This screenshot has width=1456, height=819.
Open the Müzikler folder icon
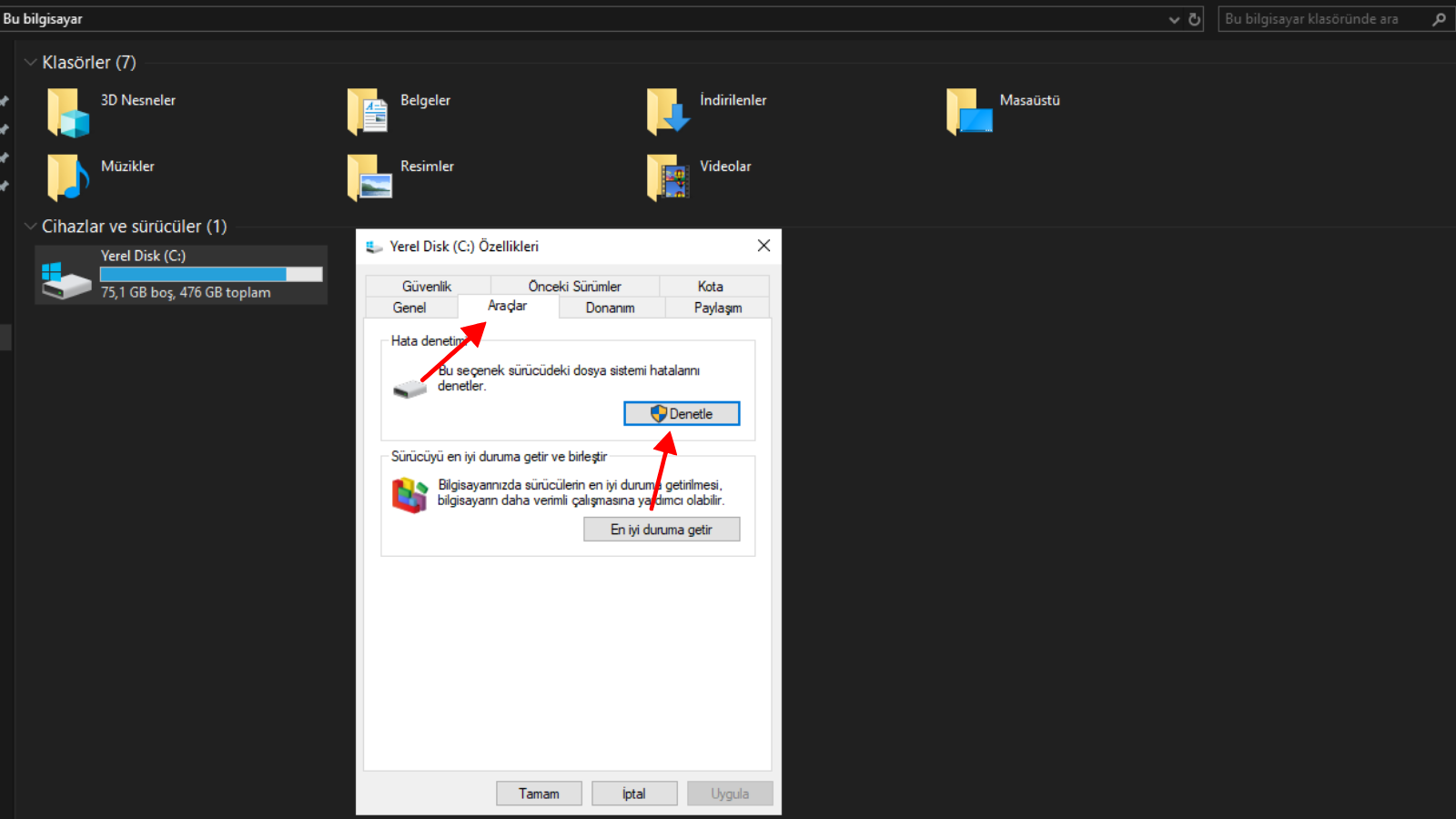coord(68,177)
